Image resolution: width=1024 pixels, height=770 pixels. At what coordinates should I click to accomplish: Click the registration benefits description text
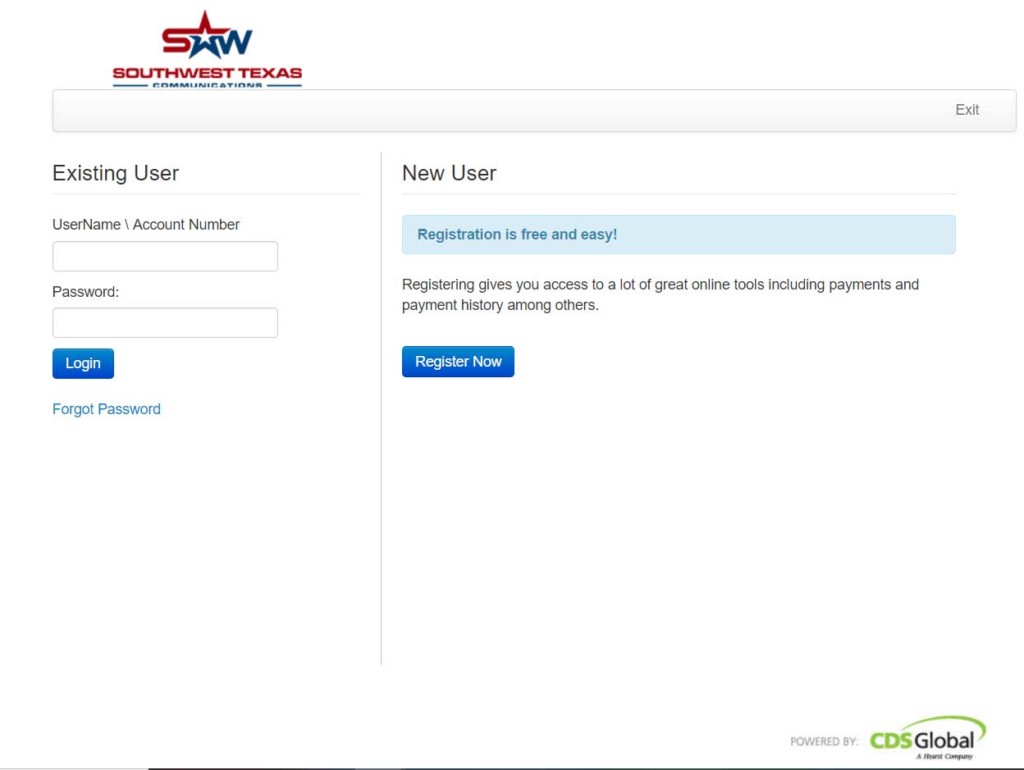coord(660,294)
